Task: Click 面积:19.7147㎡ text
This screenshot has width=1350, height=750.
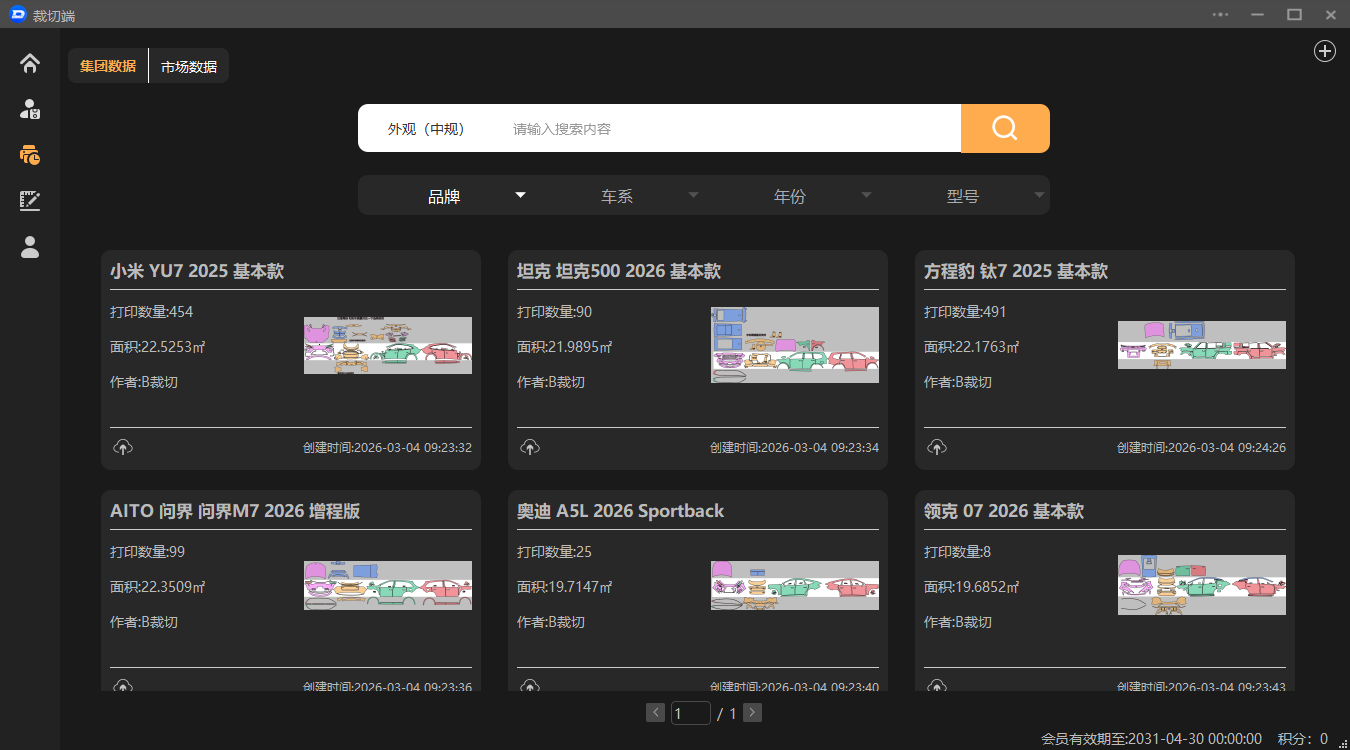Action: (x=565, y=587)
